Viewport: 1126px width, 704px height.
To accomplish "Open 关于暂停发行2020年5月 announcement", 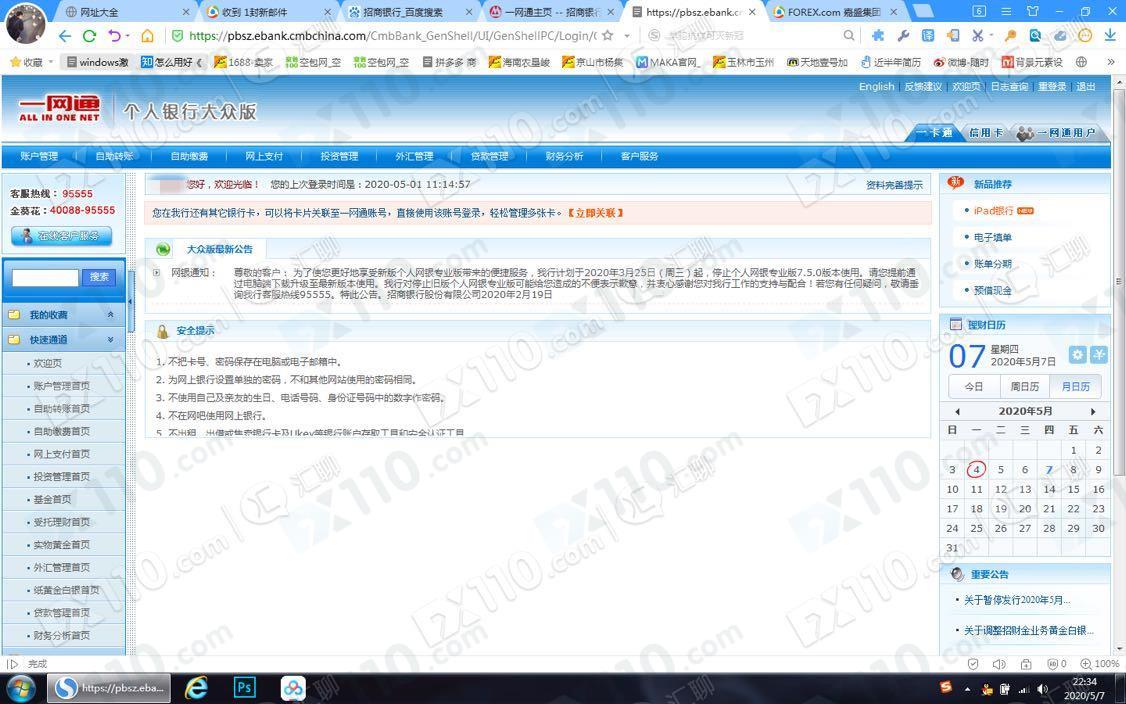I will (1017, 600).
